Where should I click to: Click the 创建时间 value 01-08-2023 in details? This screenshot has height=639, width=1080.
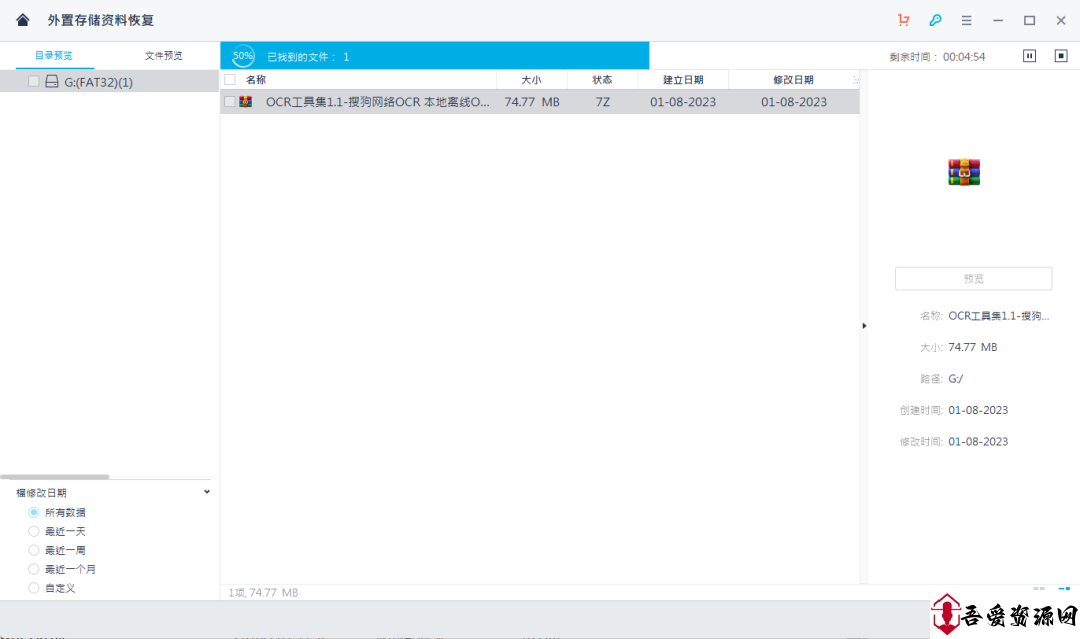coord(978,410)
